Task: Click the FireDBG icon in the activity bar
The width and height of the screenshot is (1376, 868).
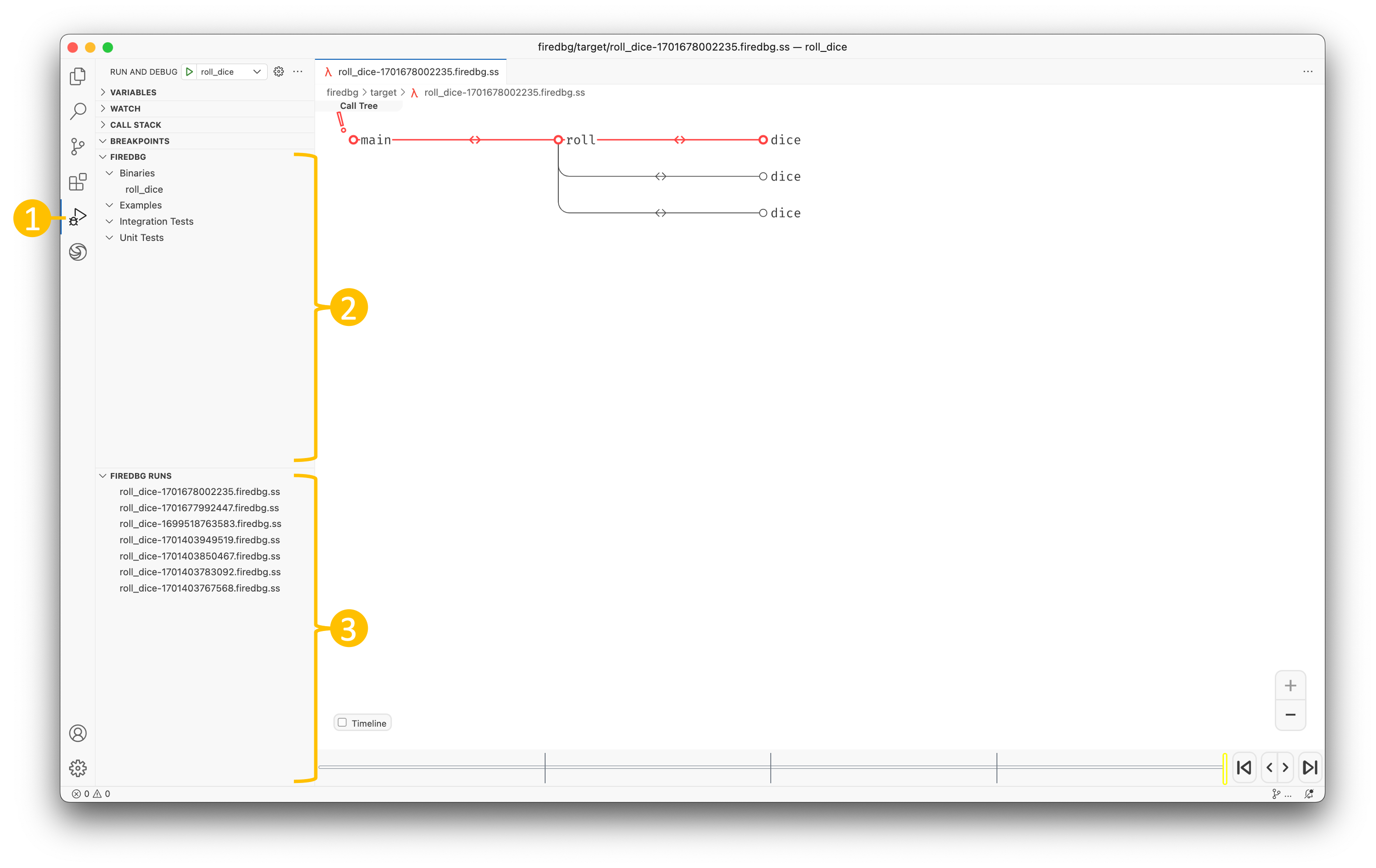Action: tap(78, 252)
